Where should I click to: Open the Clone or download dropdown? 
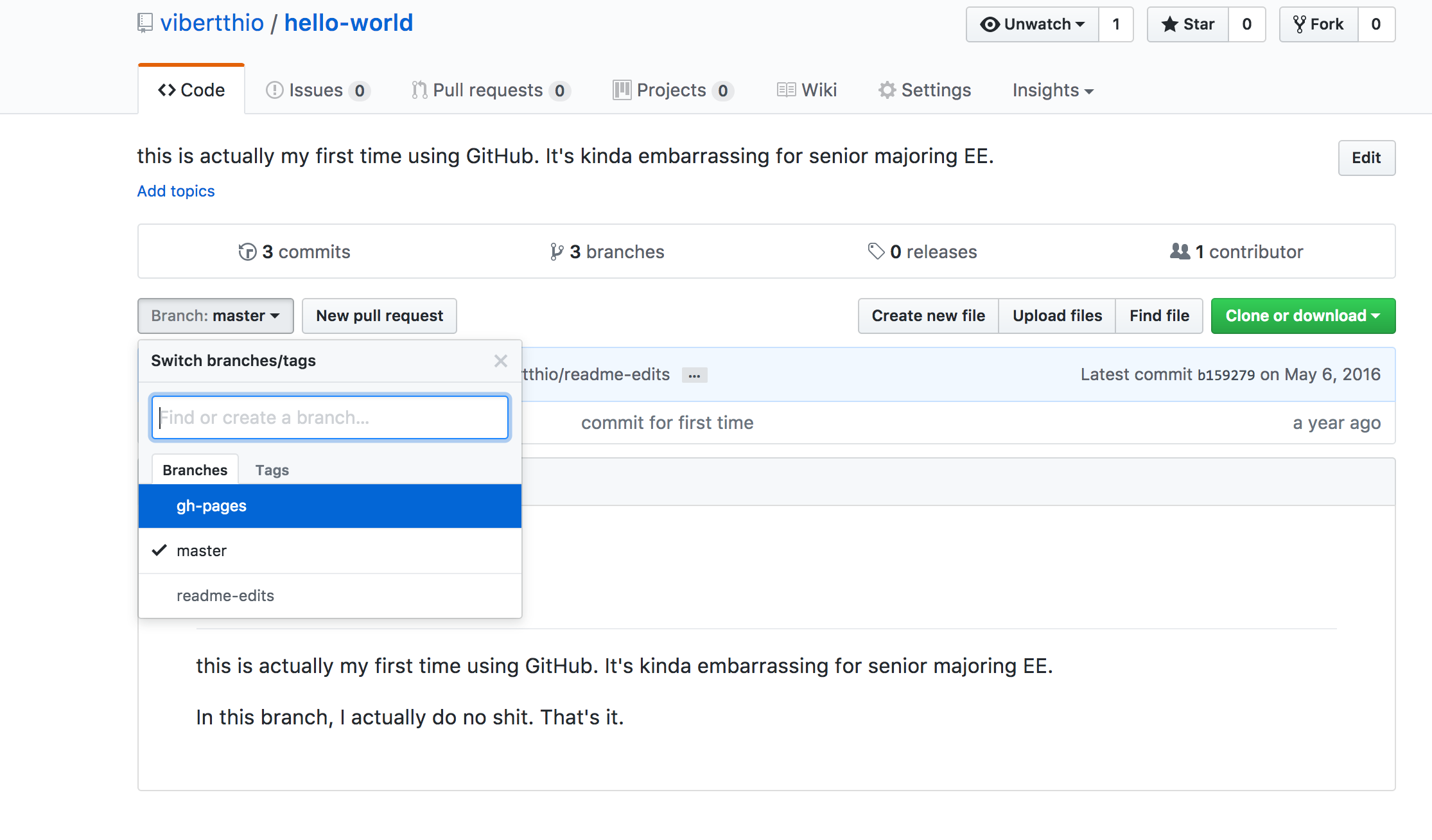coord(1303,316)
